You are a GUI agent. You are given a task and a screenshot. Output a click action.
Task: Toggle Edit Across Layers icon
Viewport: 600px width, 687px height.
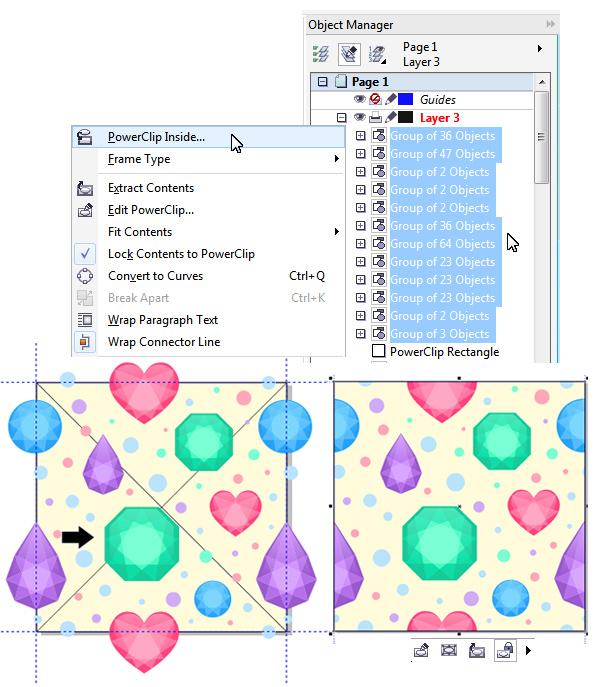point(349,54)
